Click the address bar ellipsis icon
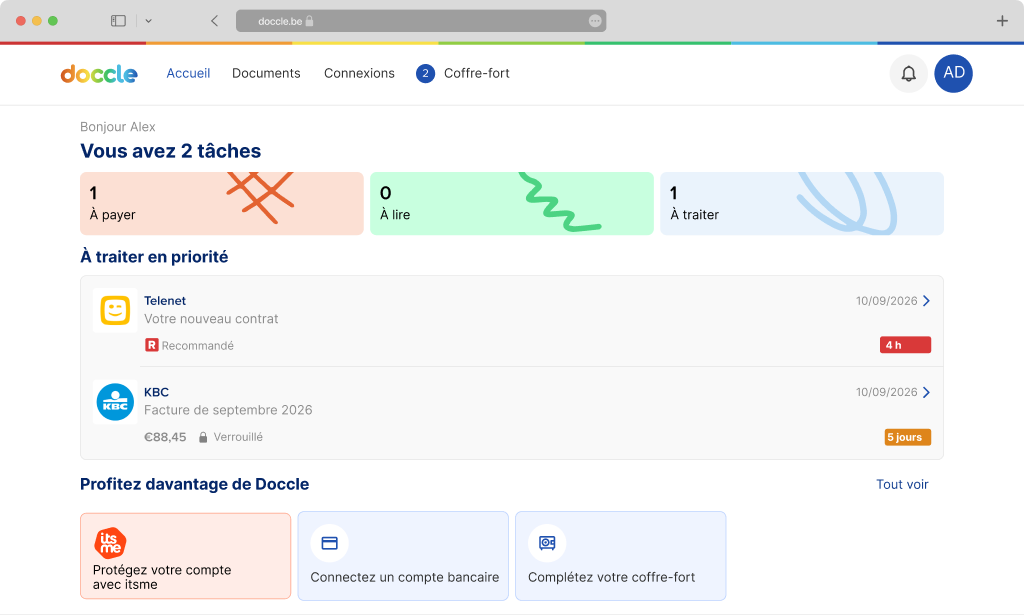Image resolution: width=1024 pixels, height=615 pixels. pyautogui.click(x=595, y=21)
